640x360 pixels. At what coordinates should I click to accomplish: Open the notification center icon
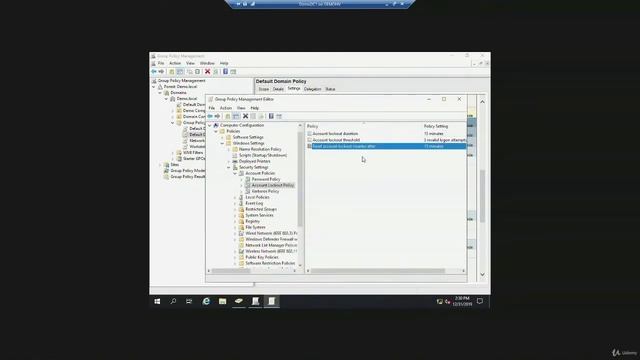click(x=480, y=301)
